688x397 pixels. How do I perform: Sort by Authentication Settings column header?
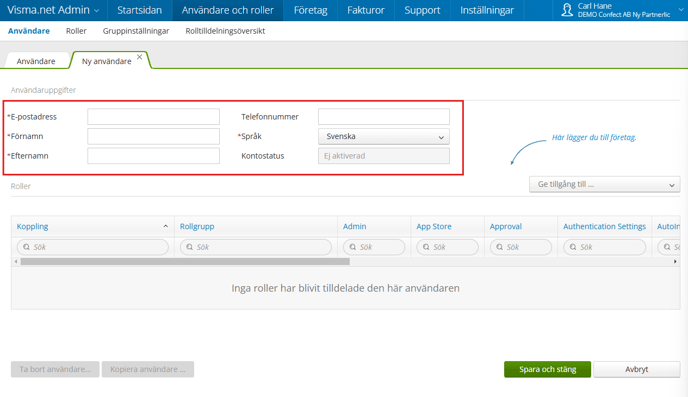coord(605,226)
